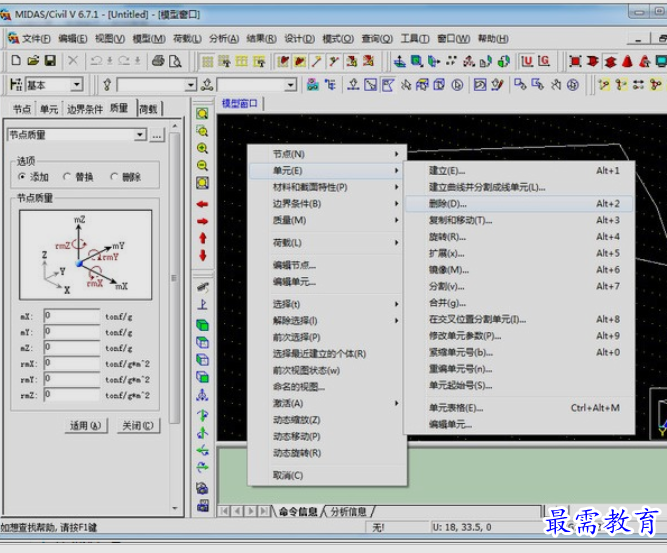
Task: Click the red pan-up arrow icon
Action: coord(202,238)
